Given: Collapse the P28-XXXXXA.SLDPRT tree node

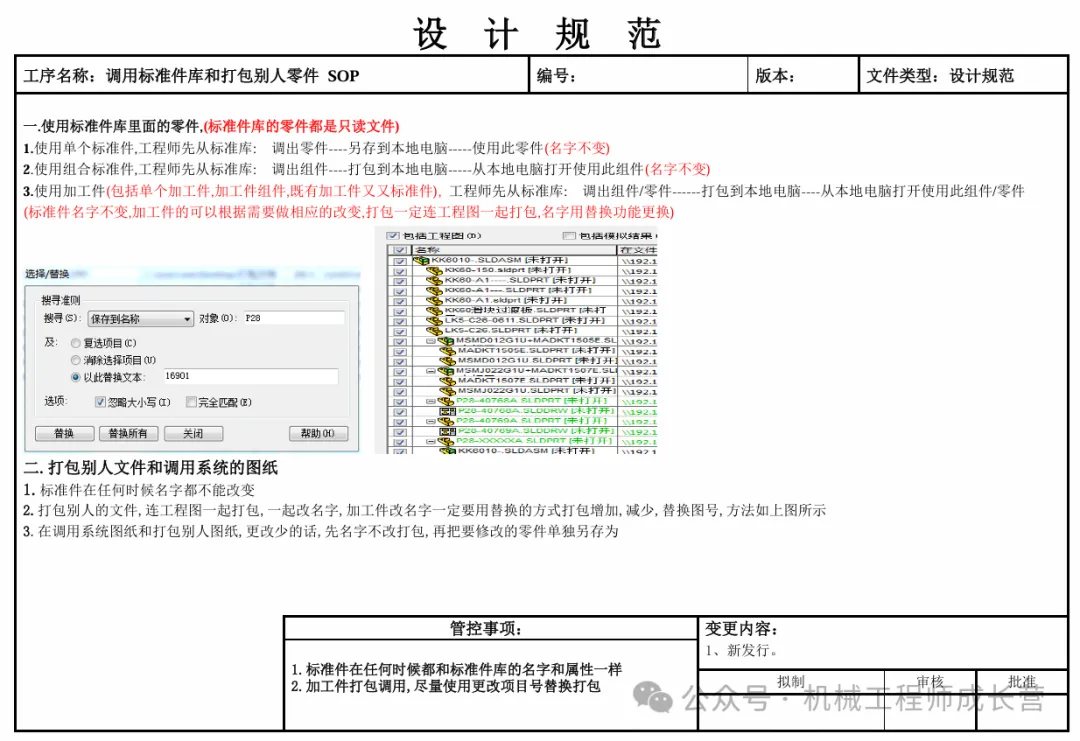Looking at the screenshot, I should click(431, 441).
